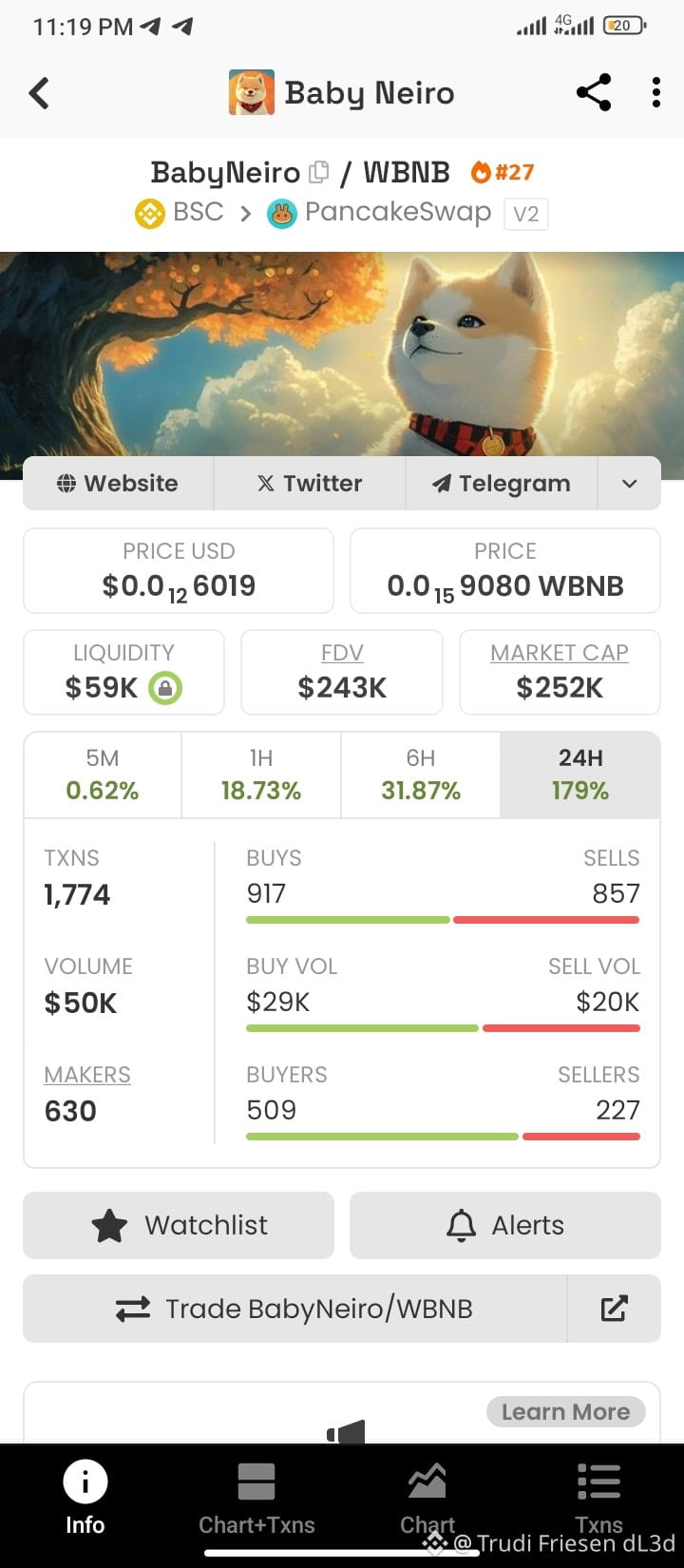This screenshot has height=1568, width=684.
Task: Add pair to Watchlist
Action: pyautogui.click(x=179, y=1225)
